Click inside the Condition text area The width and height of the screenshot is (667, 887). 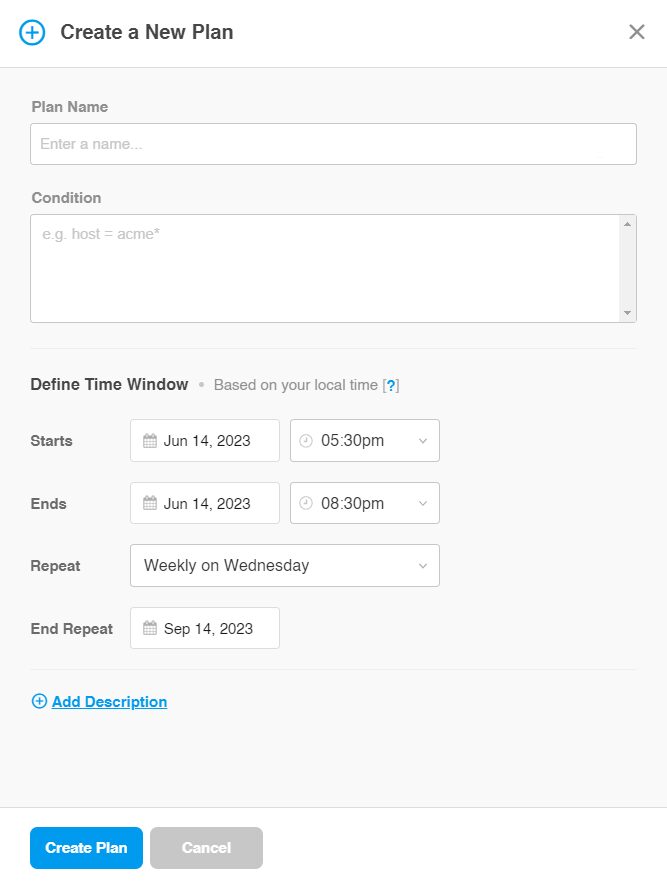click(325, 268)
